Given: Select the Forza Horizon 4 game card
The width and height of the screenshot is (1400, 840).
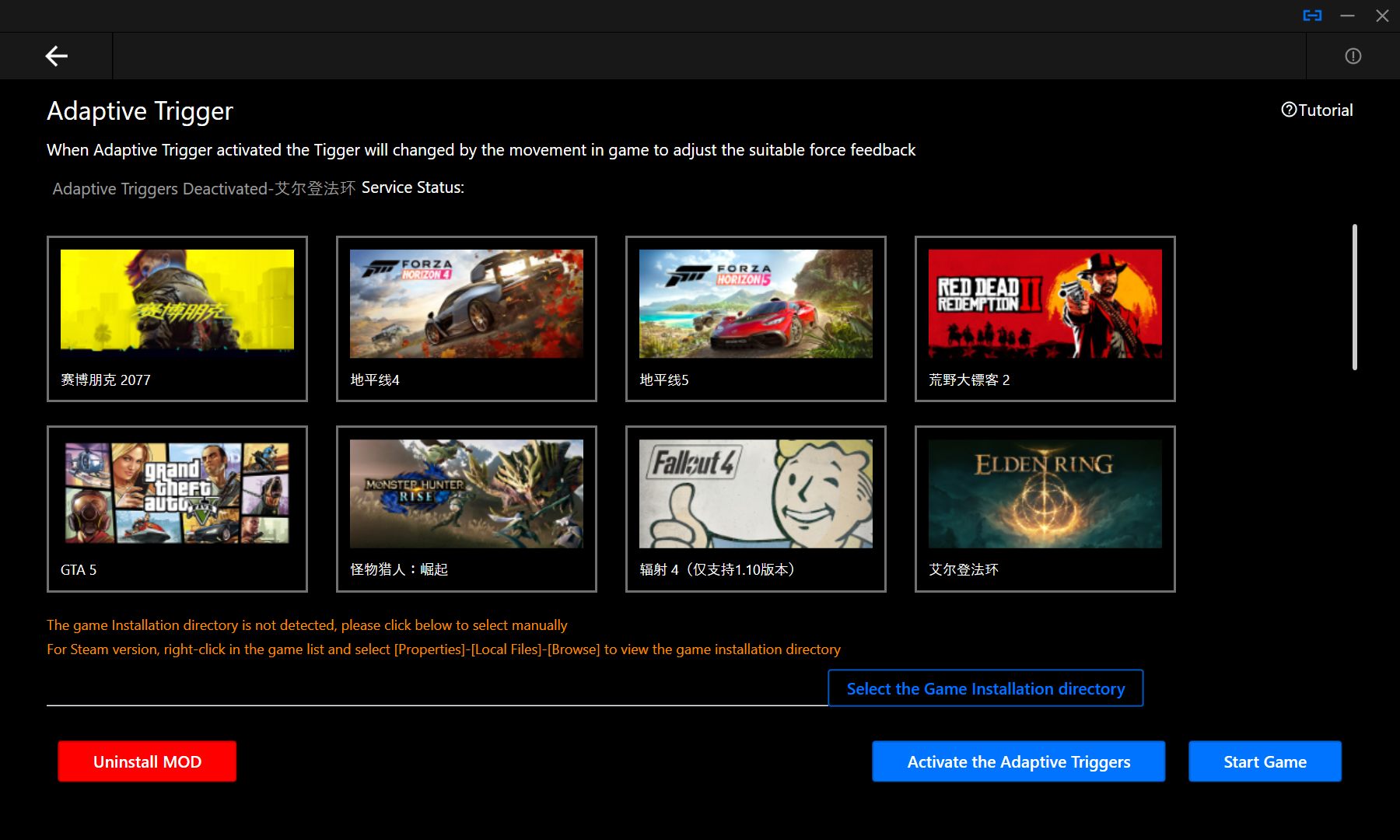Looking at the screenshot, I should pos(467,319).
